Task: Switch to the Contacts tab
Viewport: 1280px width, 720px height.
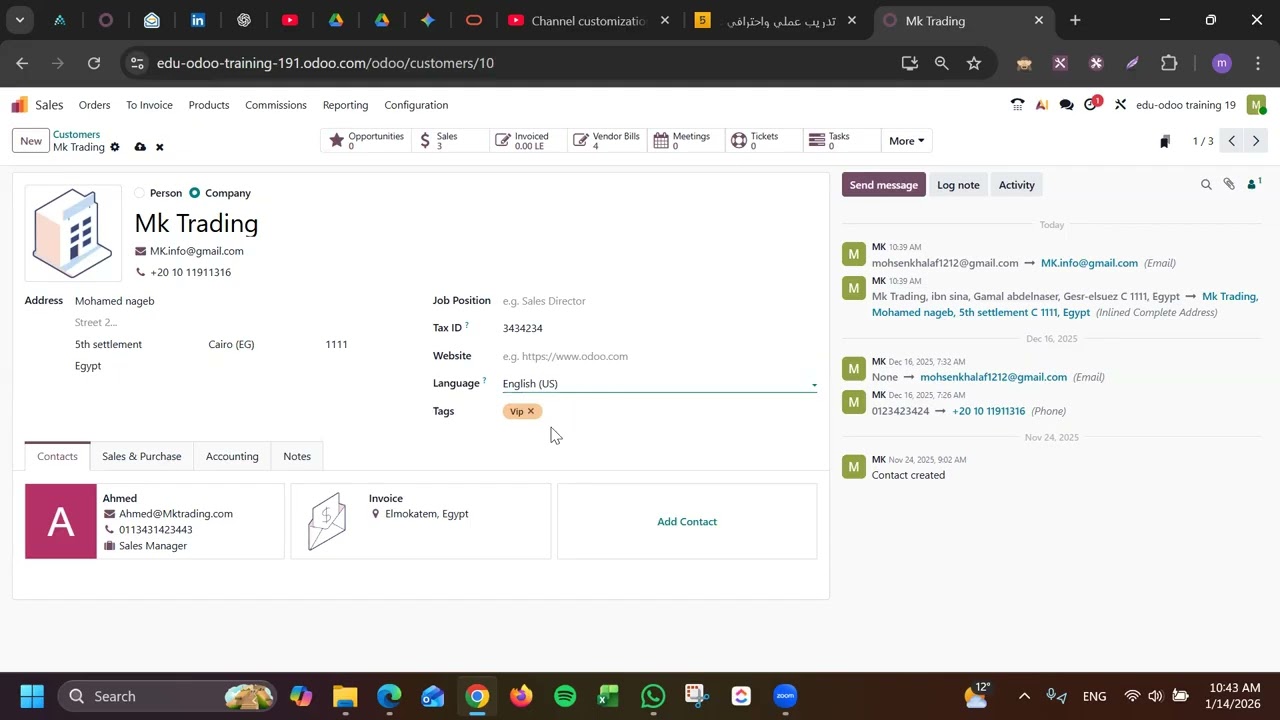Action: 57,456
